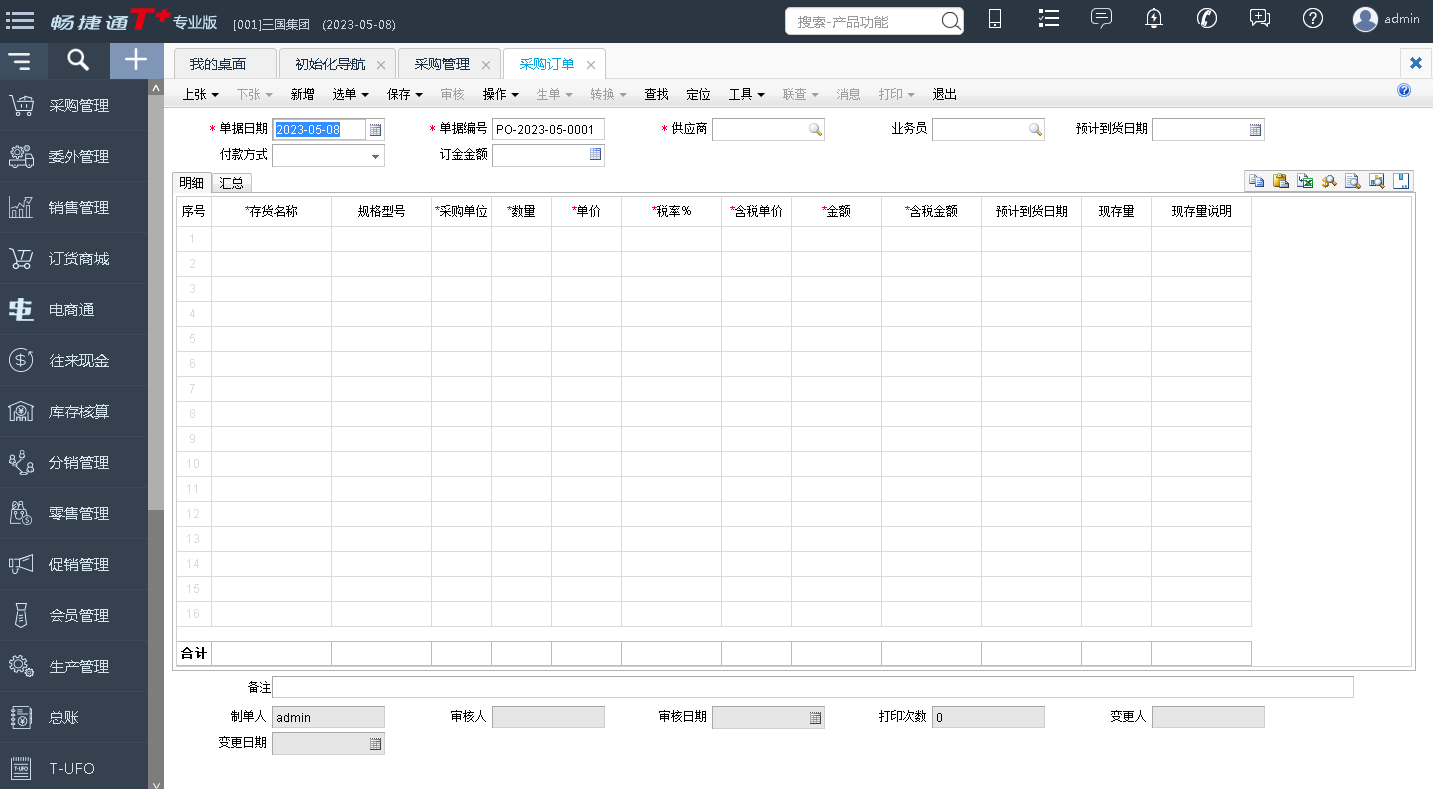This screenshot has width=1433, height=789.
Task: Click the paste rows clipboard icon
Action: point(1279,181)
